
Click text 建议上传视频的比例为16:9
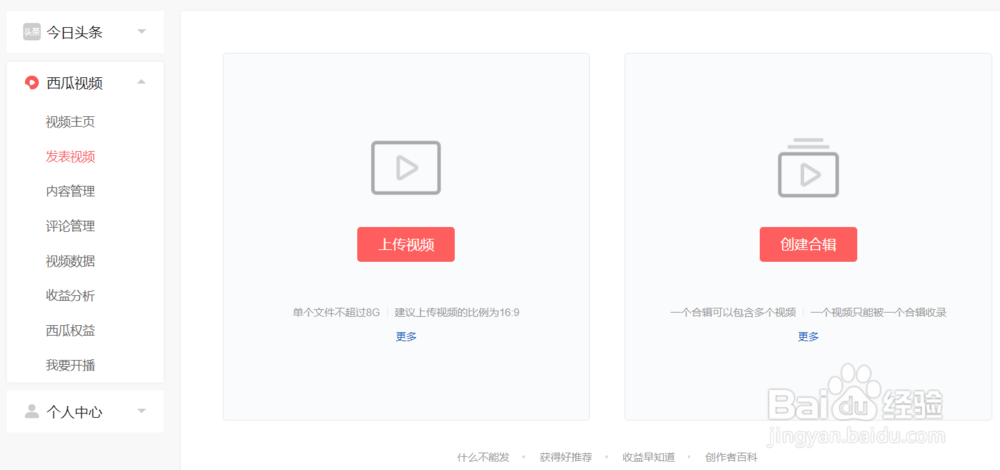tap(457, 312)
